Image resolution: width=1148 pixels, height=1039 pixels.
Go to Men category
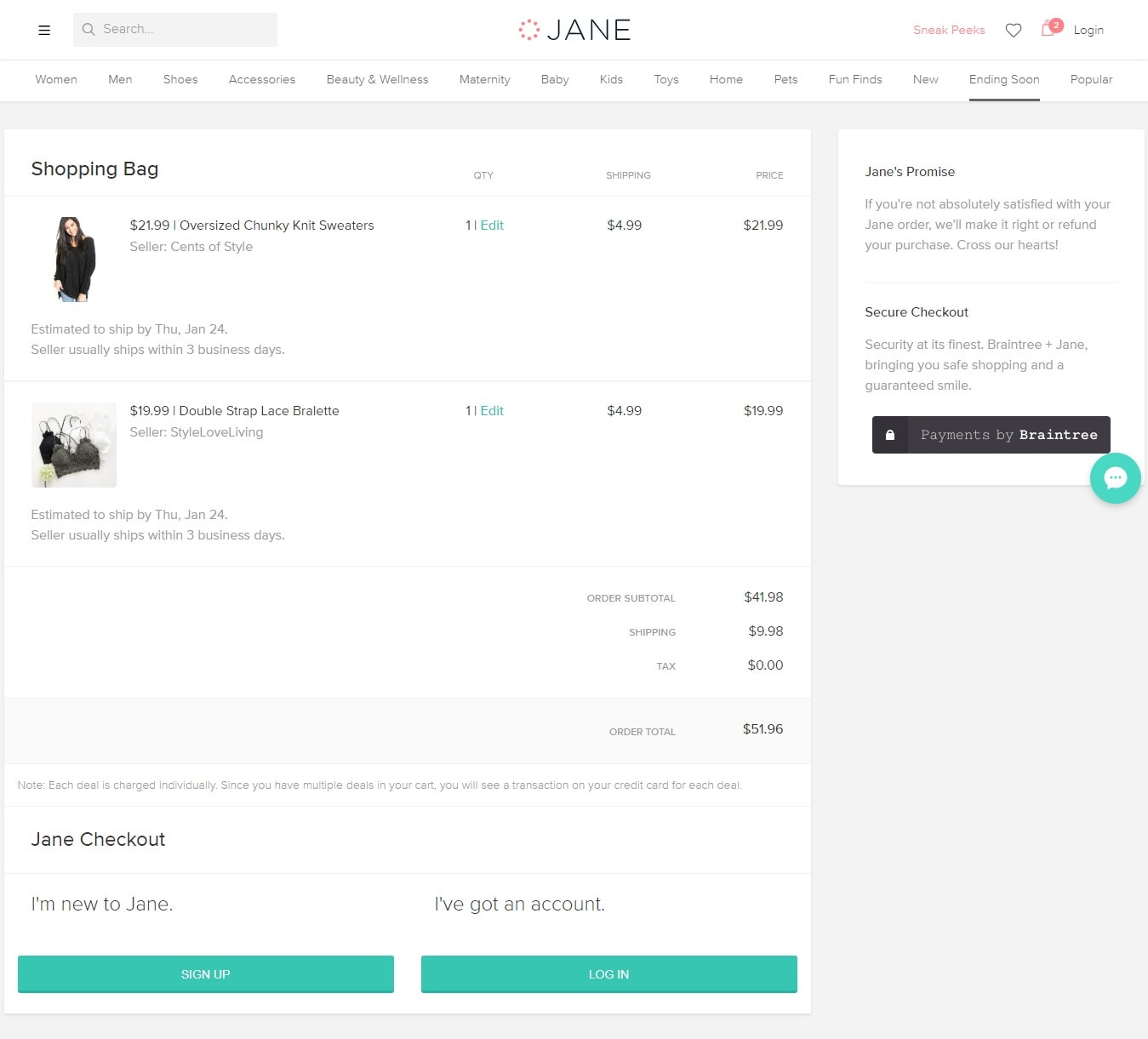120,79
